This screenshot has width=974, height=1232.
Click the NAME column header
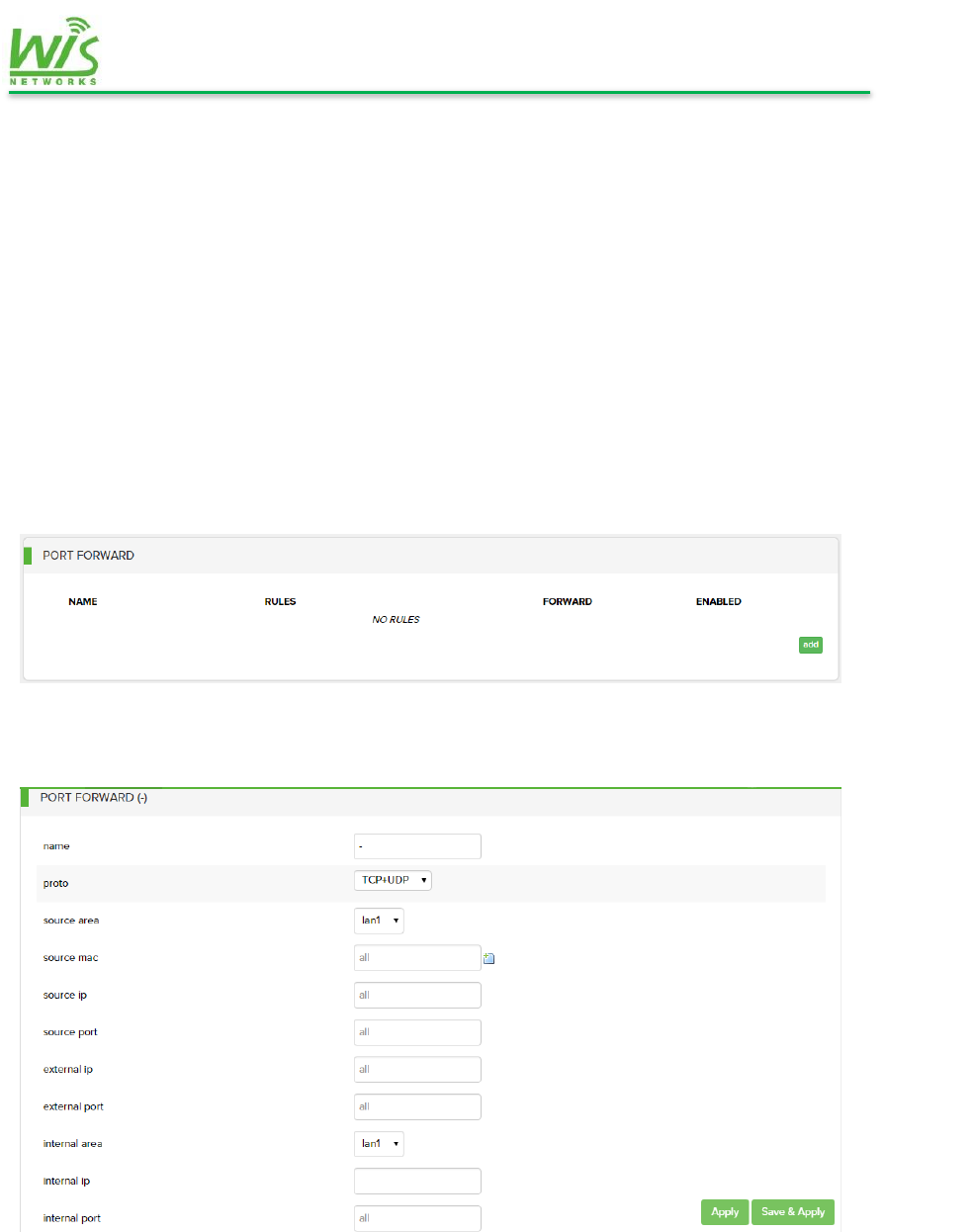(x=83, y=601)
